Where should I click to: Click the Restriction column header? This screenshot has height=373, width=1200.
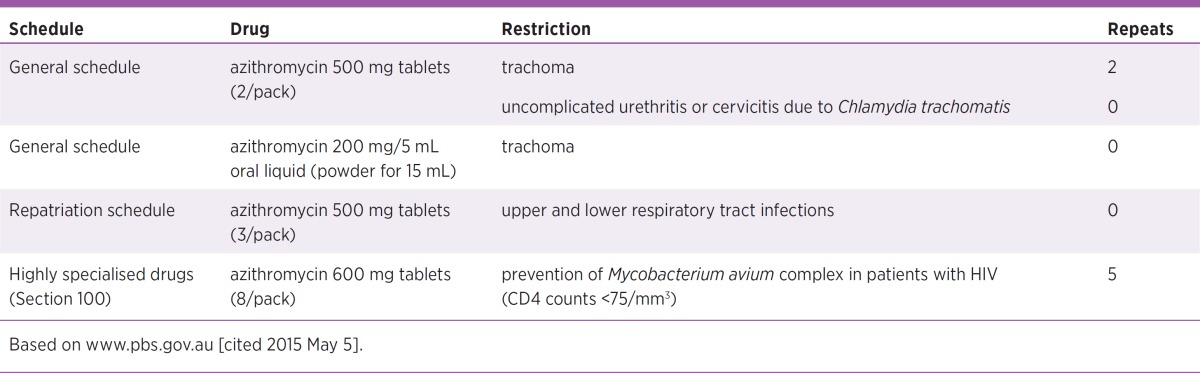[546, 30]
